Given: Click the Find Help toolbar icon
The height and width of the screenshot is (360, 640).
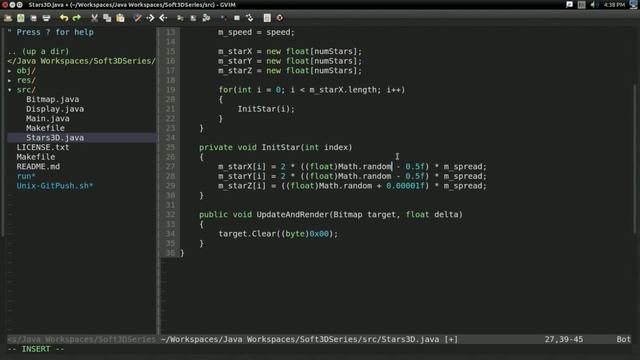Looking at the screenshot, I should coord(280,18).
